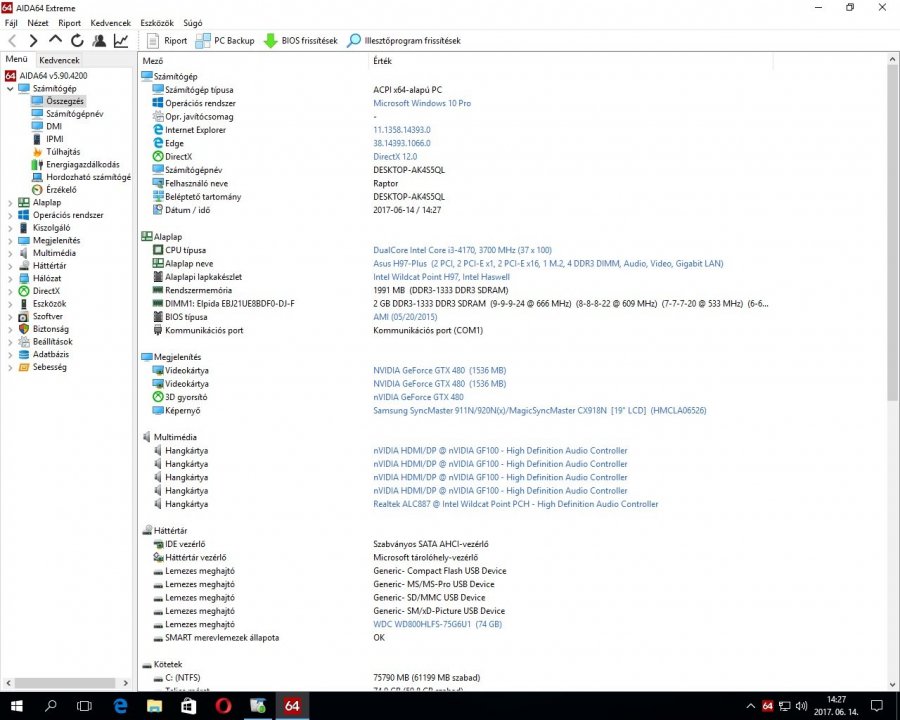Open the Kedvencek menu in the menu bar
This screenshot has width=900, height=720.
coord(110,23)
